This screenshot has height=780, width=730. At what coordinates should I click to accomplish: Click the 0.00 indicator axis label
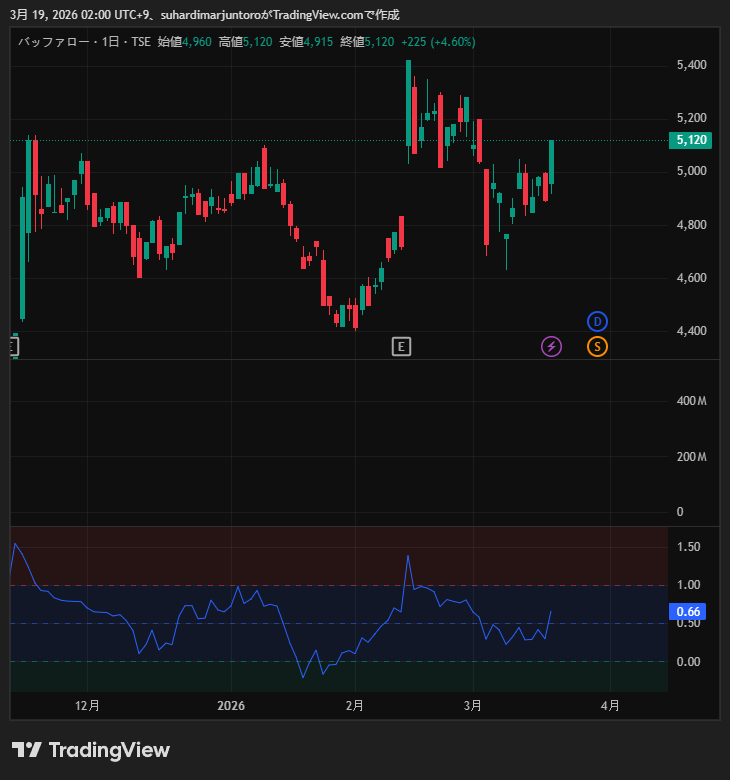(x=688, y=662)
